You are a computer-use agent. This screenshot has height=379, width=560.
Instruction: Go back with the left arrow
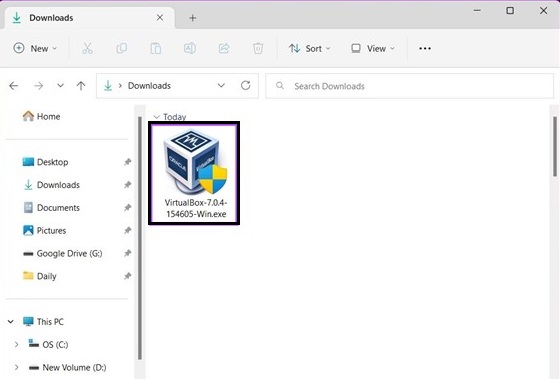point(14,86)
